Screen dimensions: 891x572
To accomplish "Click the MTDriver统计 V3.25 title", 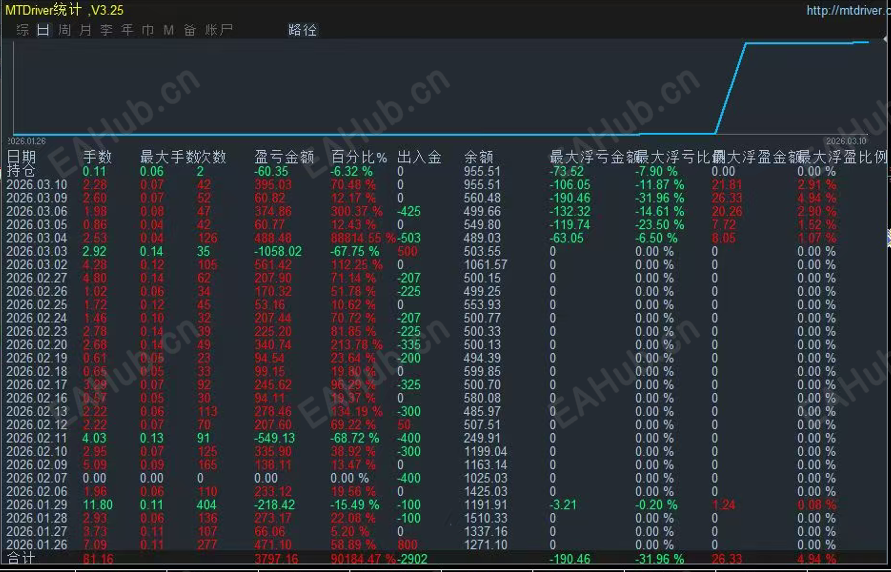I will coord(64,10).
